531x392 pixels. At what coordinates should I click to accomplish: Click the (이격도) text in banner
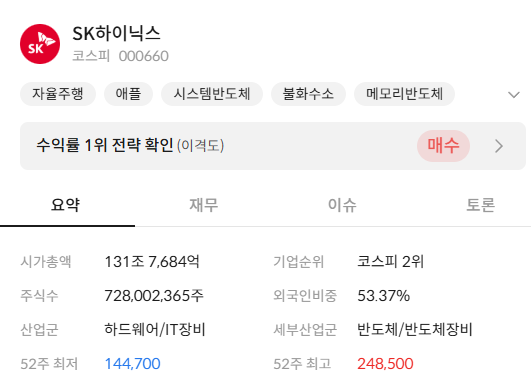point(200,146)
